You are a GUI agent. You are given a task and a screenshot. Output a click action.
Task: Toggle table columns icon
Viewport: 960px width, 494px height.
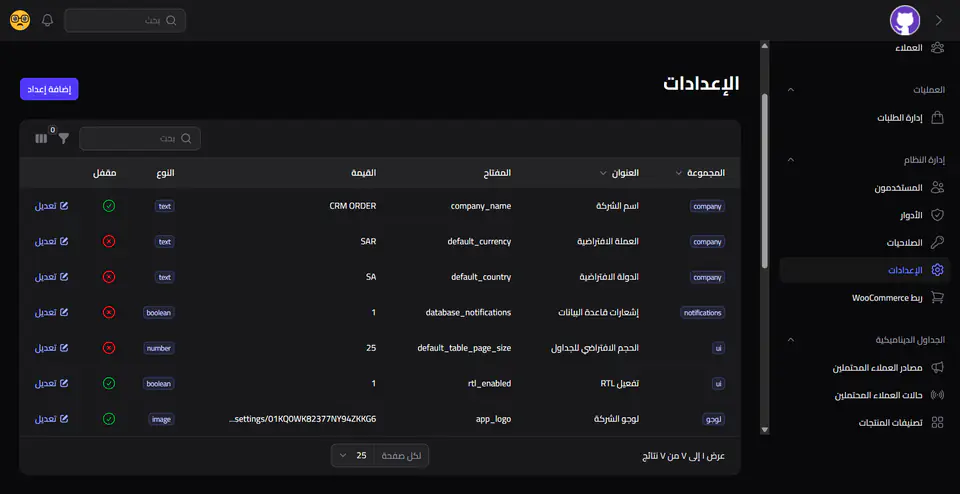click(41, 138)
